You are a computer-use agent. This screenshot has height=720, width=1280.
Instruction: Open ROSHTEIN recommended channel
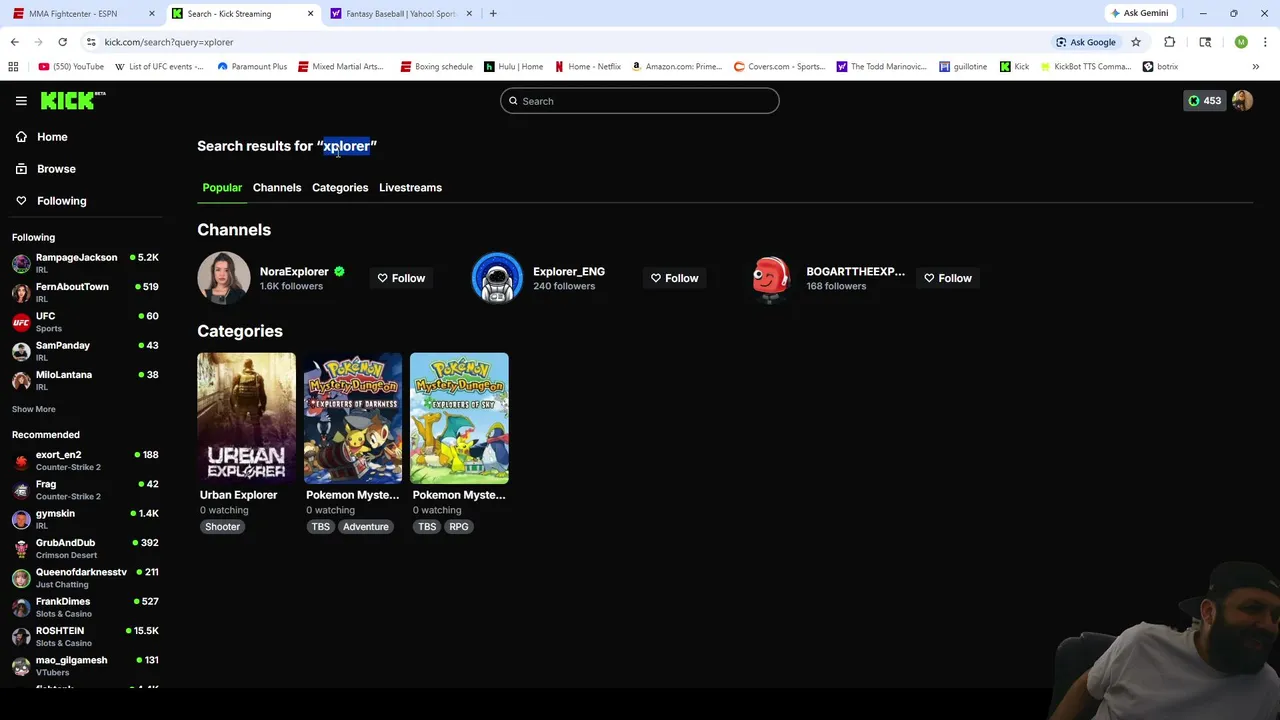point(85,637)
